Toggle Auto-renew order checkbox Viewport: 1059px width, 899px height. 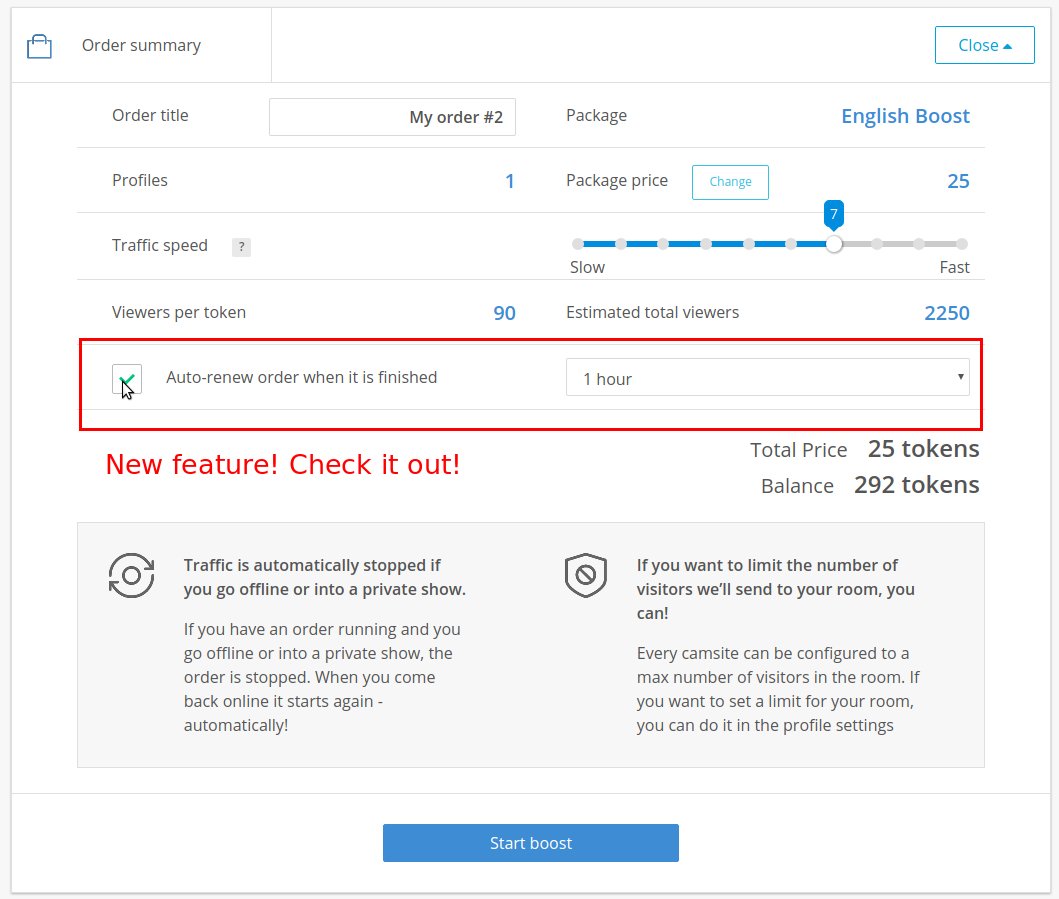[x=127, y=379]
